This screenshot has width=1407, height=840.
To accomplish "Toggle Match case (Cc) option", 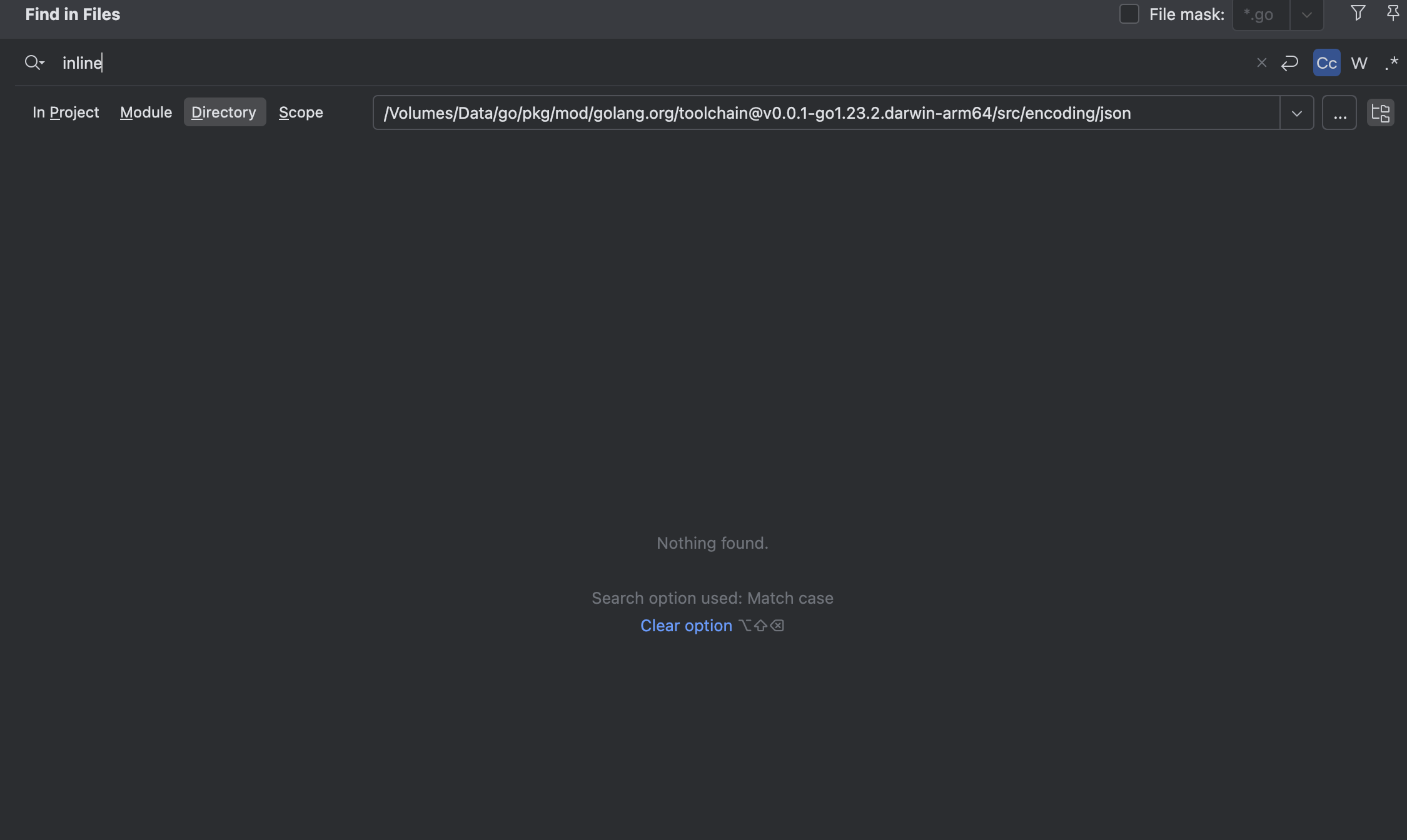I will (1326, 62).
